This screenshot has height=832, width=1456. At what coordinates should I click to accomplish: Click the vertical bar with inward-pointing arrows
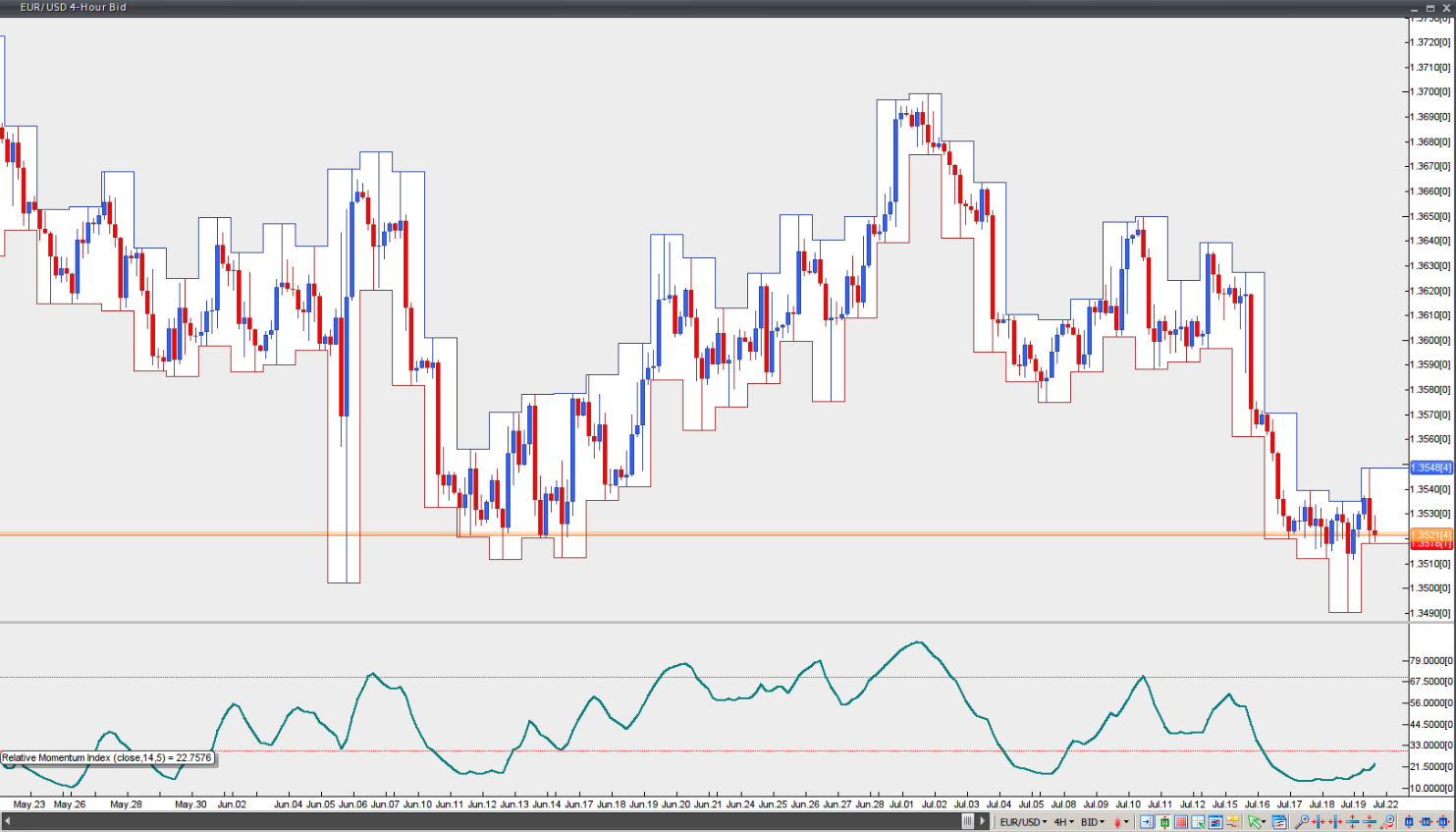coord(1319,822)
